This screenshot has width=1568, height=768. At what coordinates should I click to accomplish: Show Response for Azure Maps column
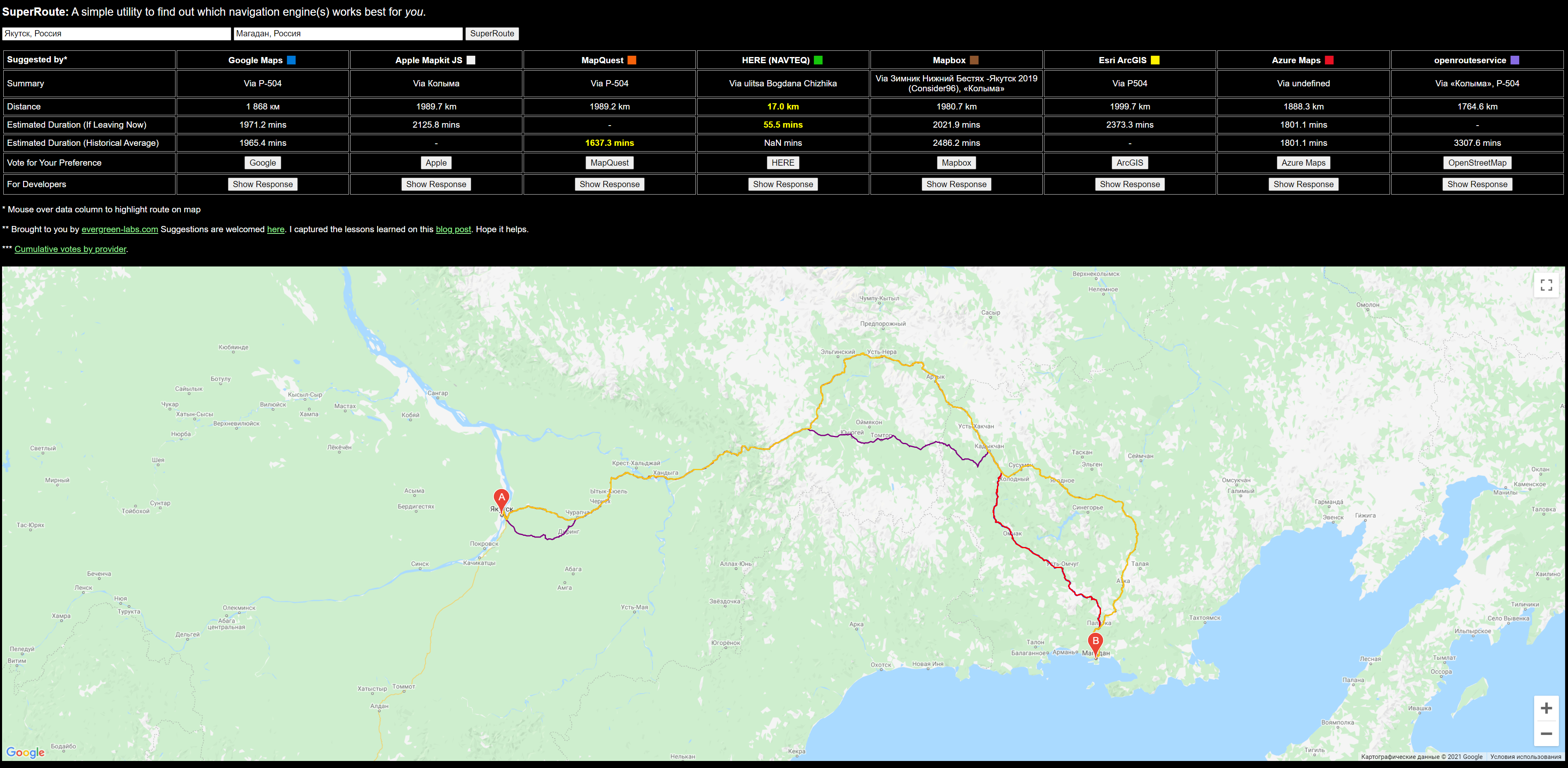pyautogui.click(x=1303, y=184)
